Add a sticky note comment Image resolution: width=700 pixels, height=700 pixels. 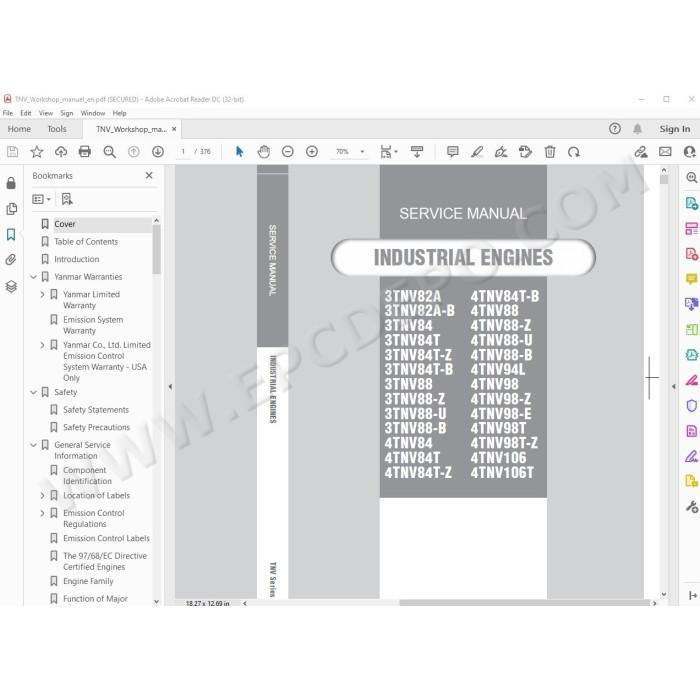(453, 152)
